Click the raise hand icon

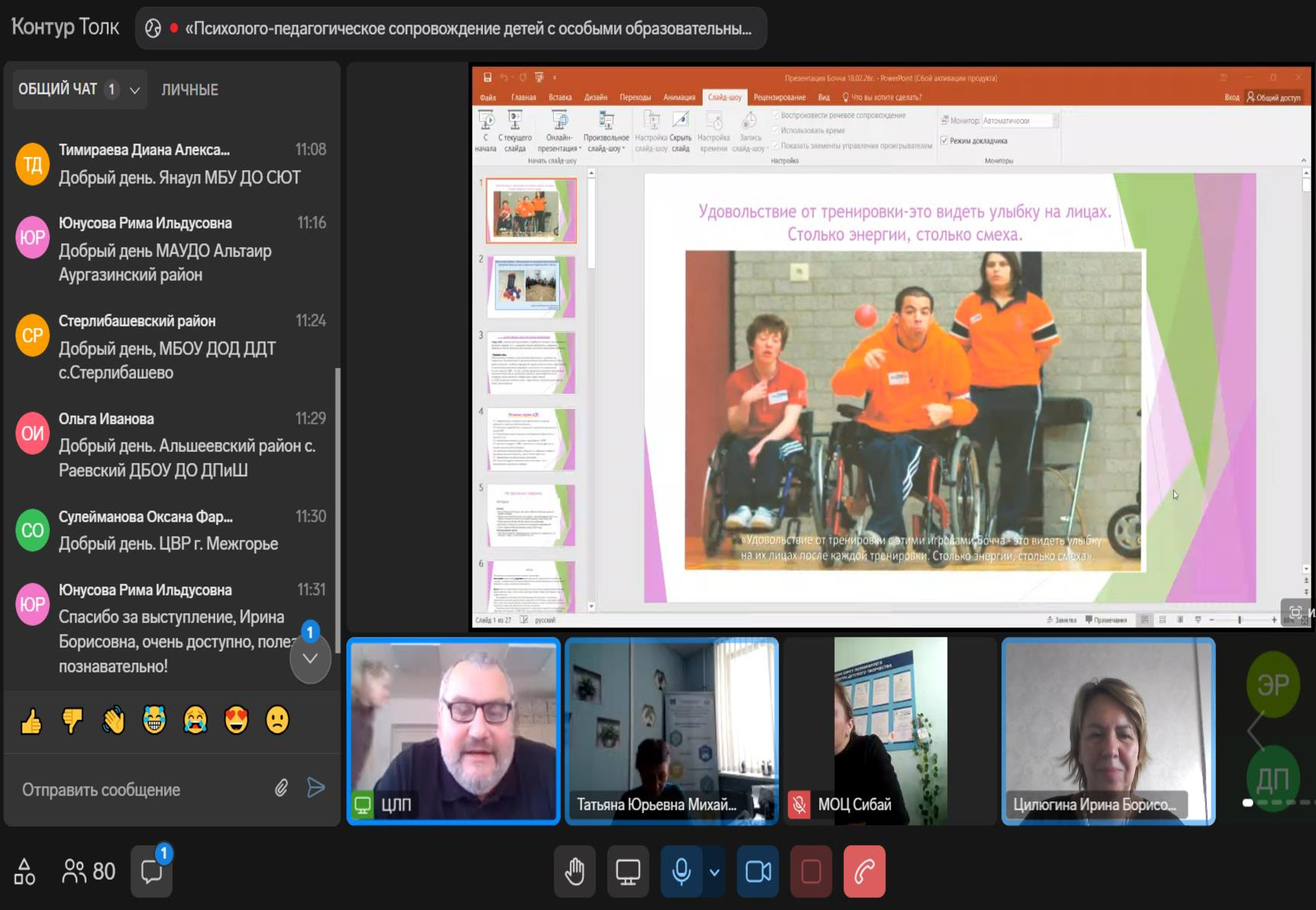[x=574, y=872]
